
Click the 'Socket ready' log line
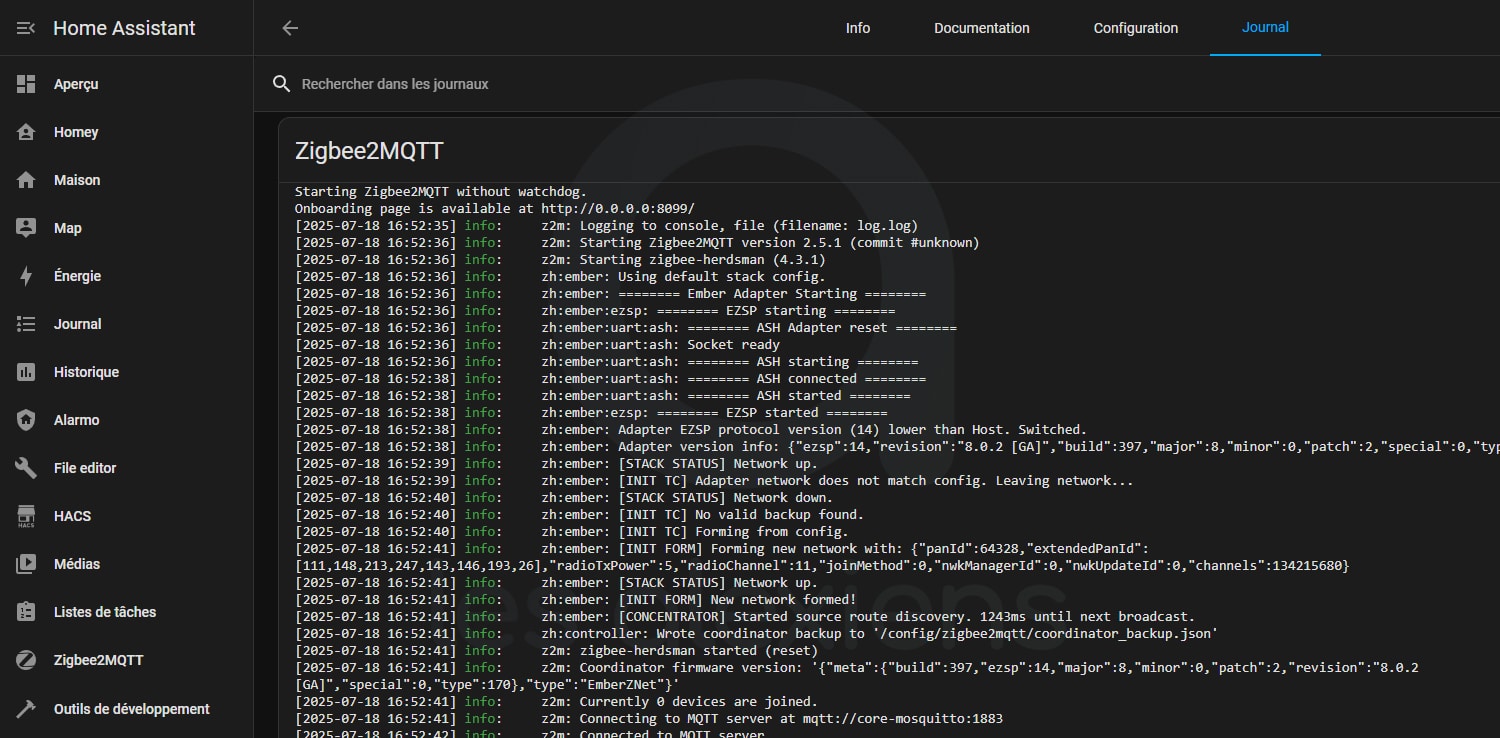tap(537, 344)
